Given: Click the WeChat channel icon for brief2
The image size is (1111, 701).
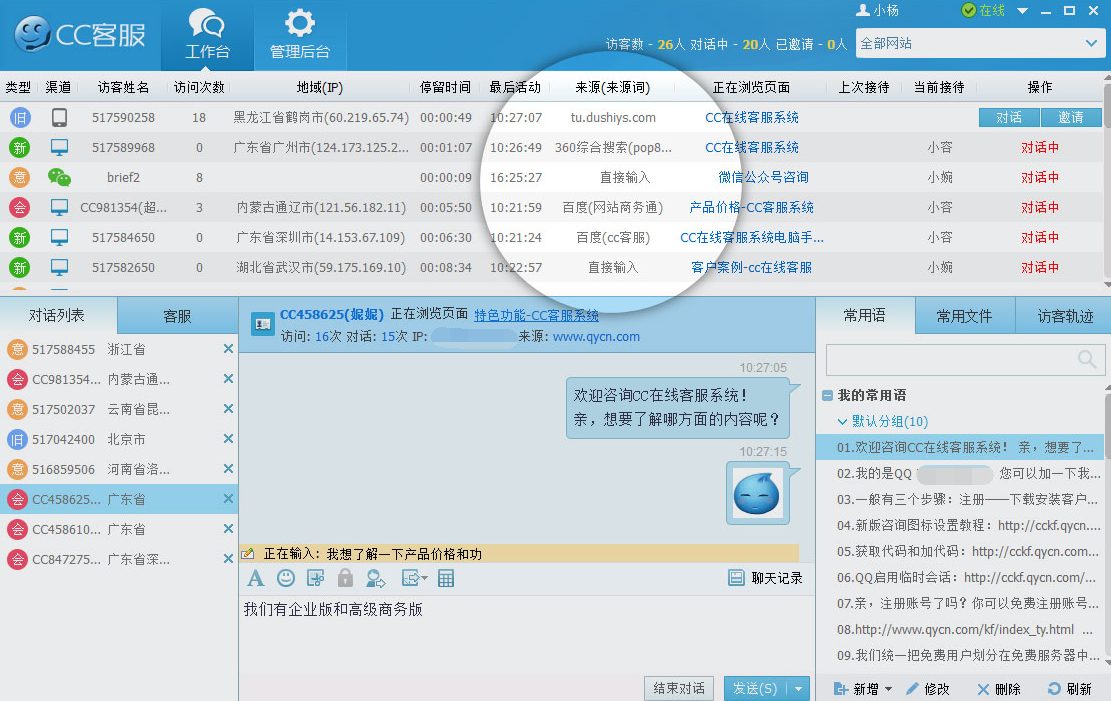Looking at the screenshot, I should point(60,177).
